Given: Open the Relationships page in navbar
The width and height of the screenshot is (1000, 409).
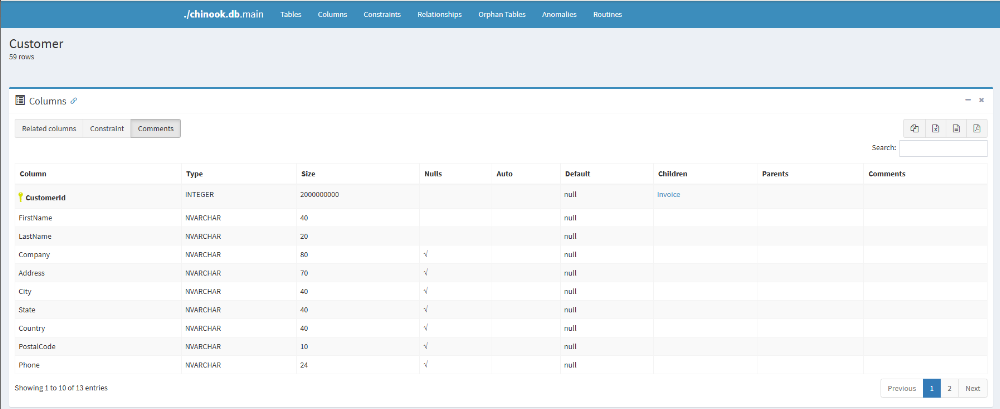Looking at the screenshot, I should pos(439,15).
